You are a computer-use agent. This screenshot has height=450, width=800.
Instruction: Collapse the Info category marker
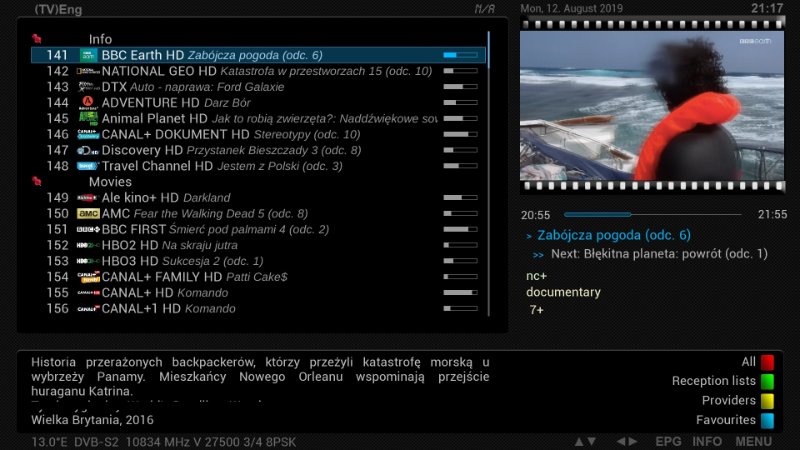tap(37, 39)
